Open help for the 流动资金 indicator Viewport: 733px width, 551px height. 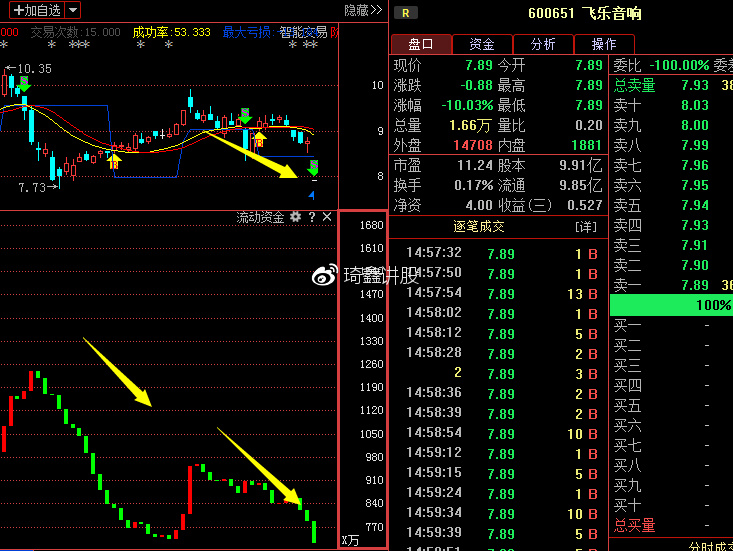(312, 217)
